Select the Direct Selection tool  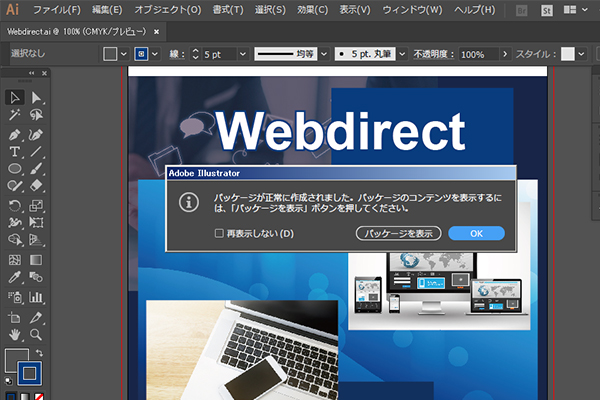coord(36,98)
